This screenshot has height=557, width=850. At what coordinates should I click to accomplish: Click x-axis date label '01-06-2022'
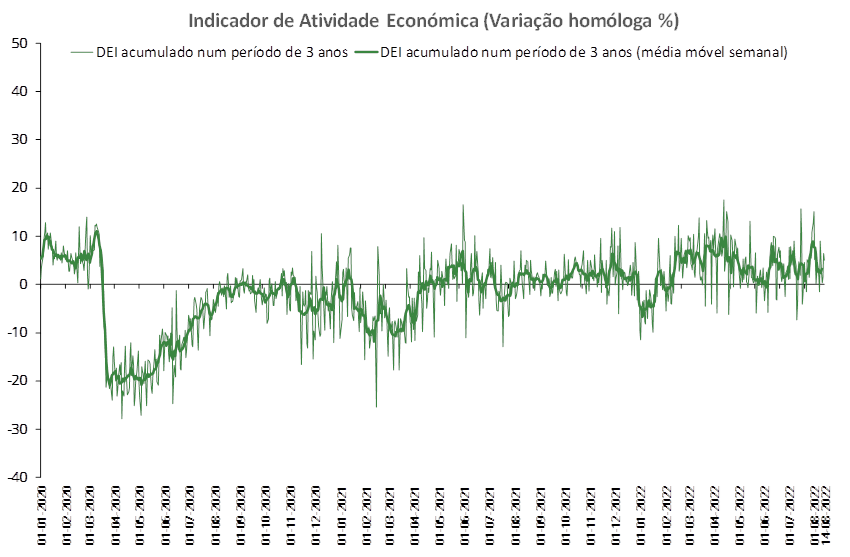click(764, 515)
